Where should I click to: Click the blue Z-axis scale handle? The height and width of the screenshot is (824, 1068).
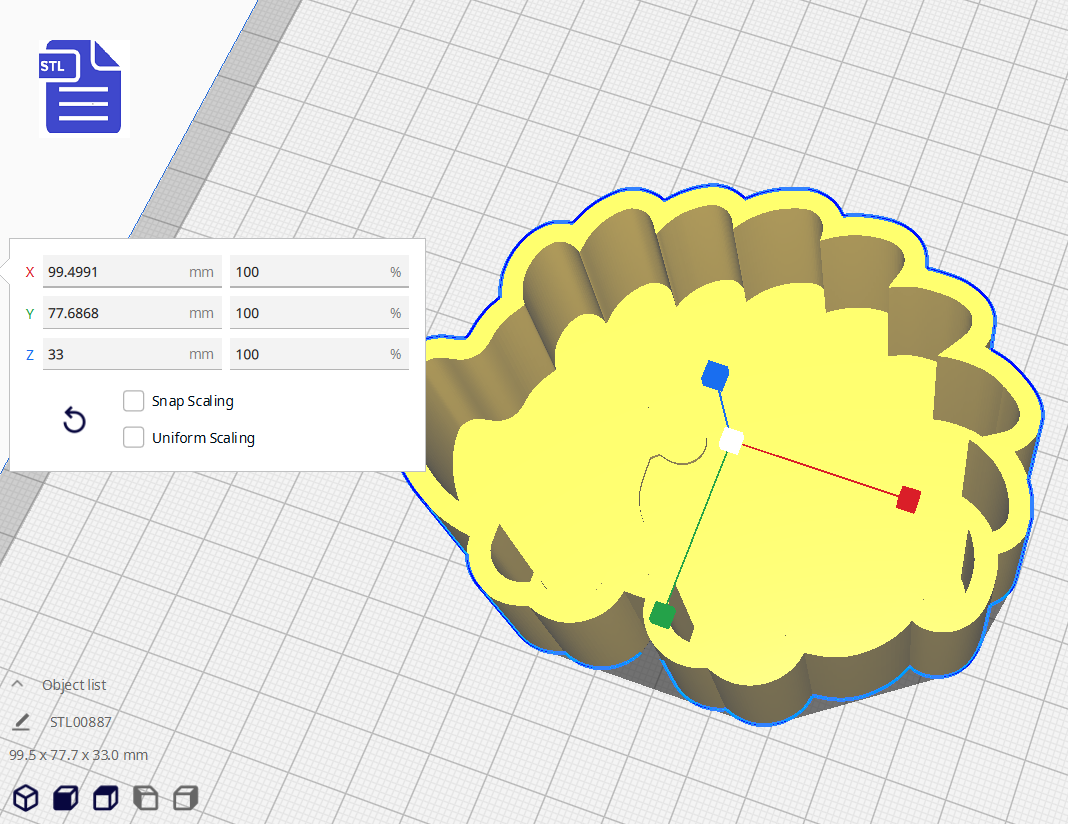pos(714,375)
